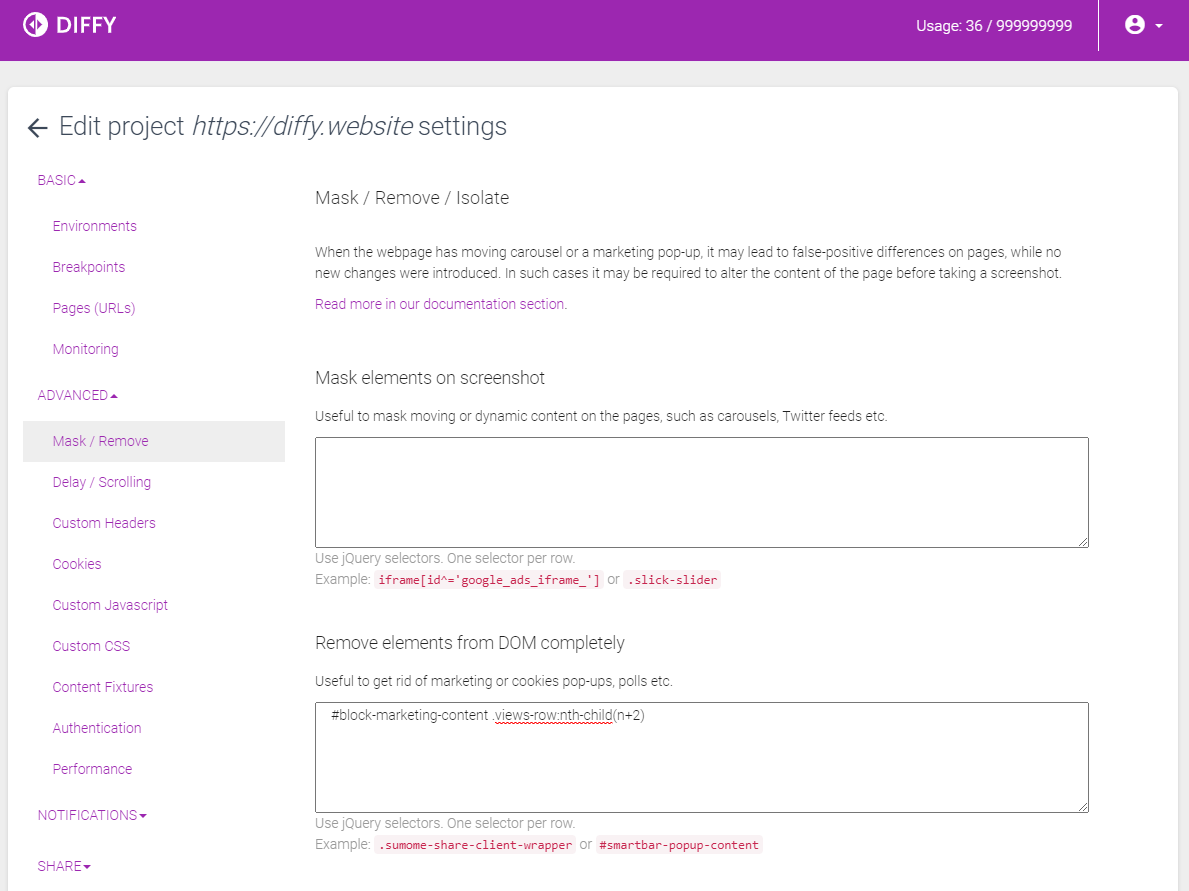
Task: Select Mask / Remove in sidebar
Action: pyautogui.click(x=154, y=441)
